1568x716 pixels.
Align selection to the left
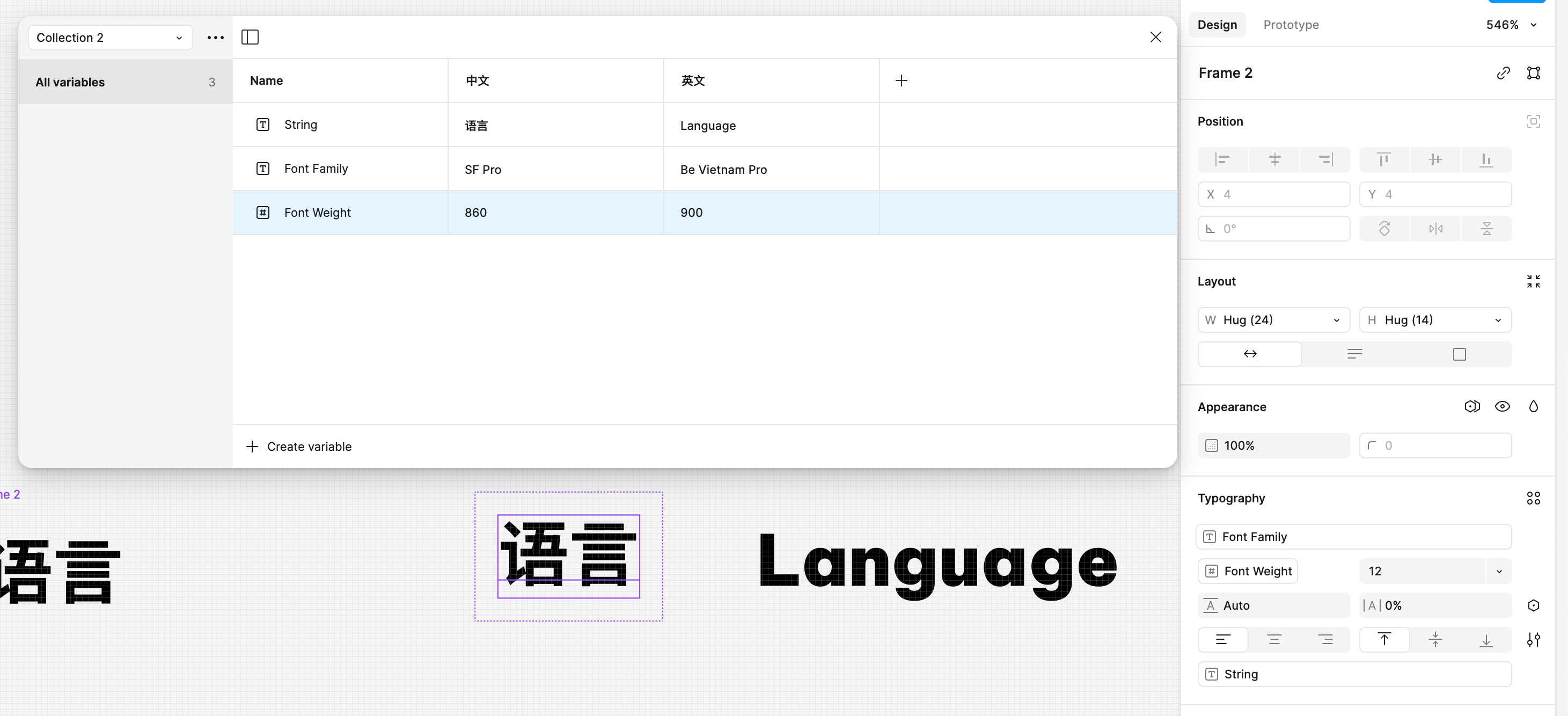[1222, 159]
